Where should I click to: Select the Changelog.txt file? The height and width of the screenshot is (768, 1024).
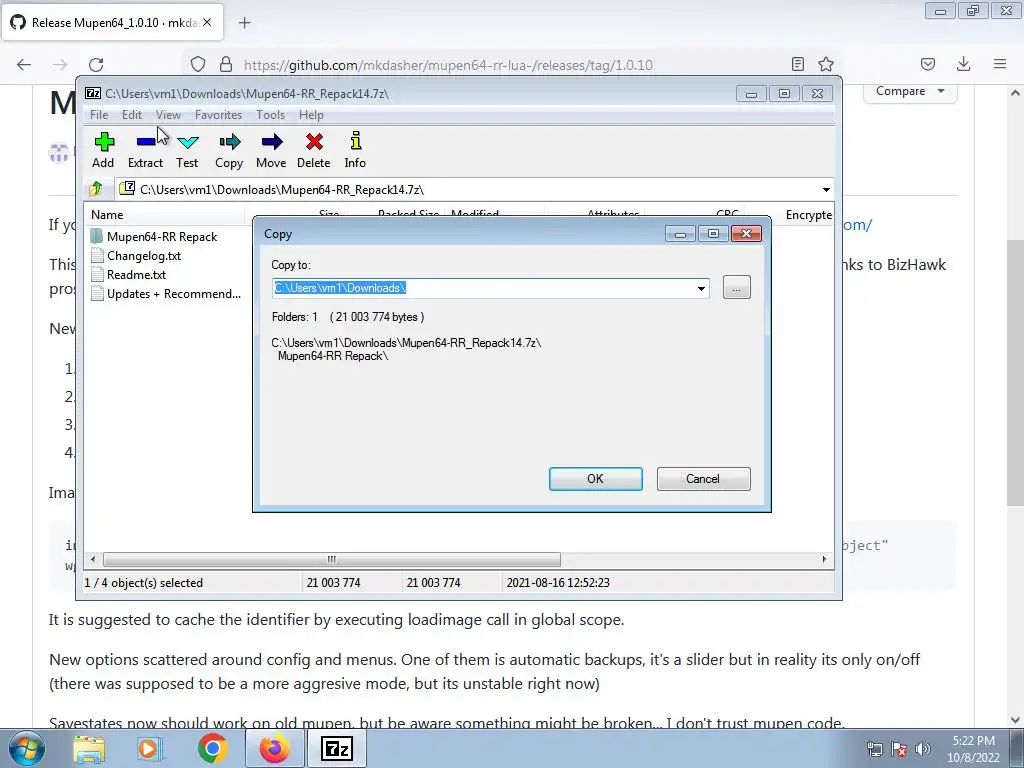coord(144,256)
